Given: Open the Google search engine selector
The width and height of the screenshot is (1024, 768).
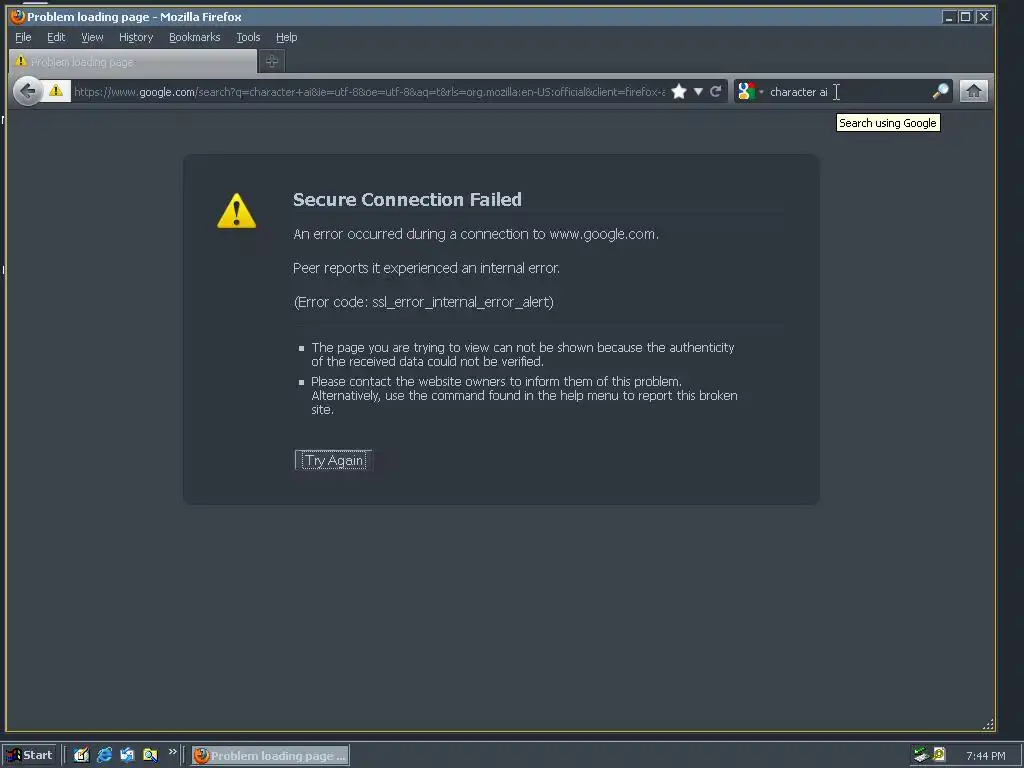Looking at the screenshot, I should [750, 91].
